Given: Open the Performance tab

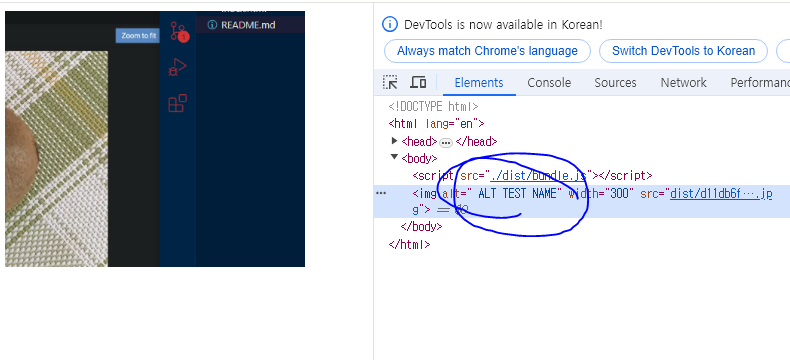Looking at the screenshot, I should pos(760,83).
